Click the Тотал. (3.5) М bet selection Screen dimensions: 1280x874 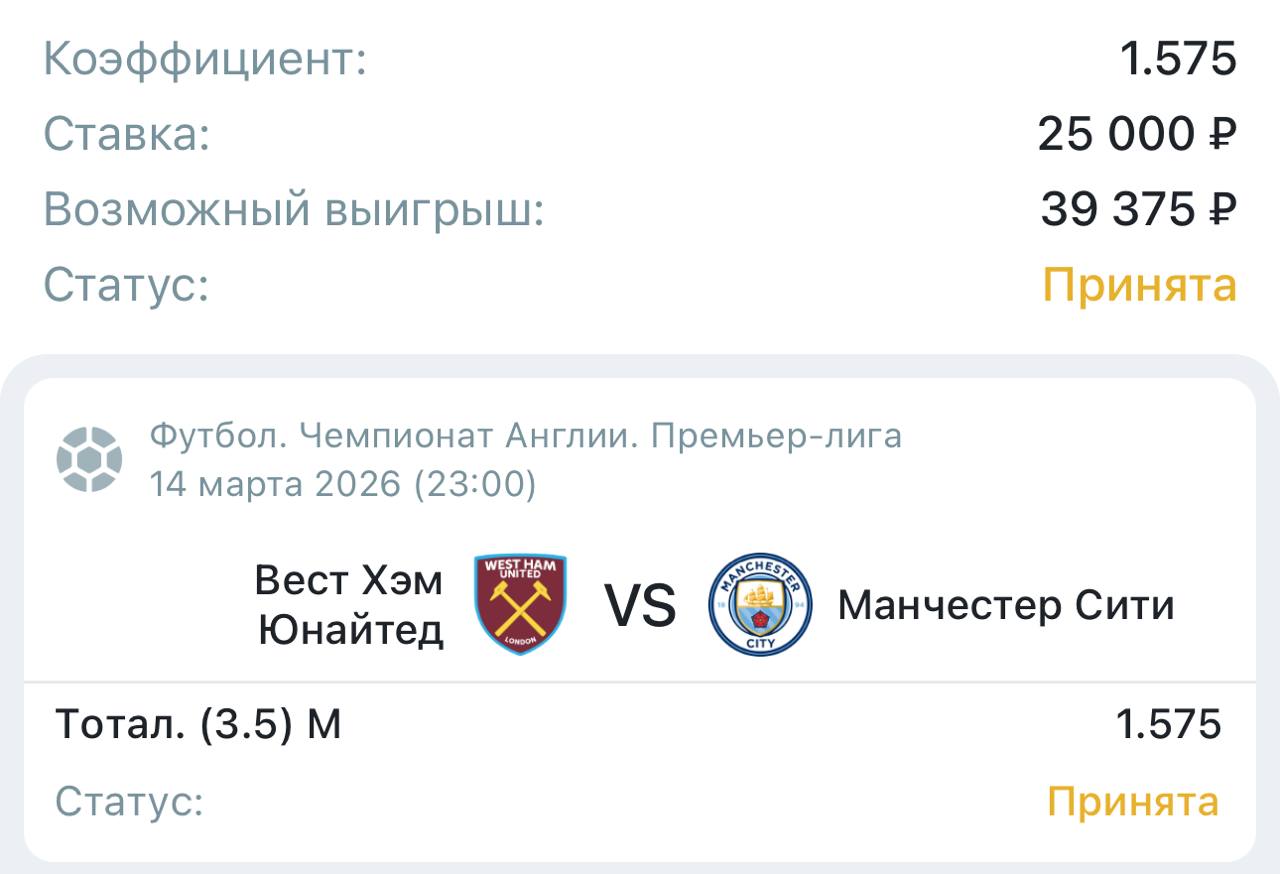coord(198,724)
